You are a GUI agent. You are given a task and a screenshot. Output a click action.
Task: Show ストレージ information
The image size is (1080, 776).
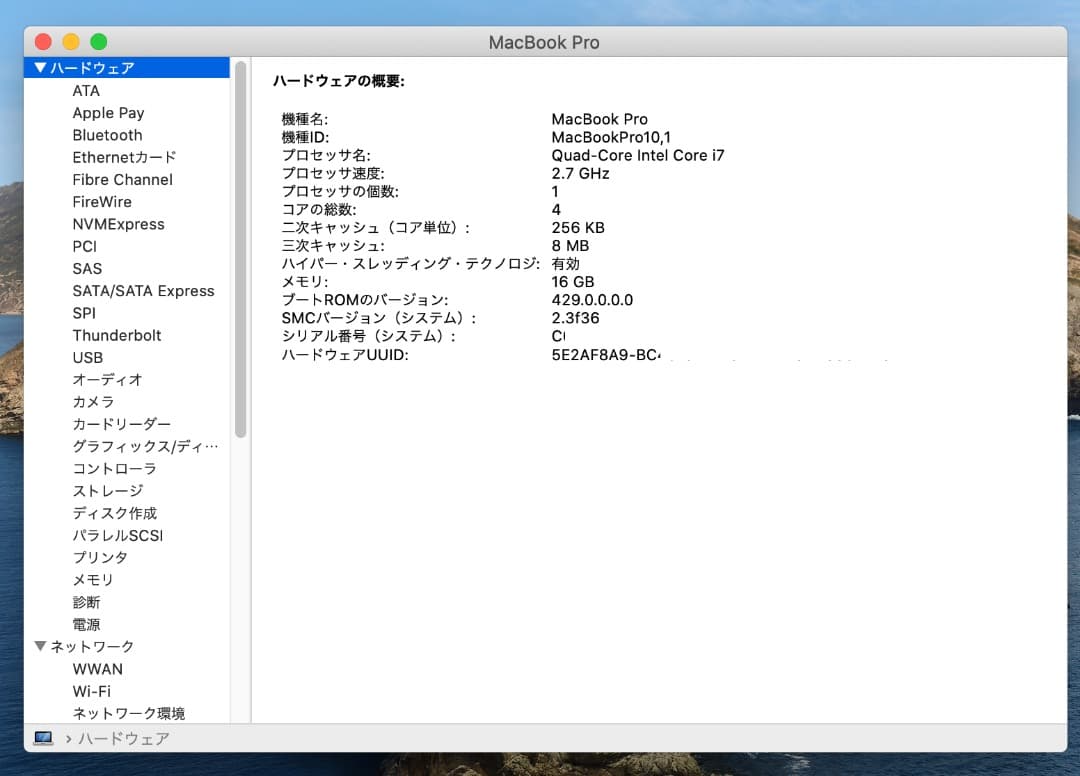click(x=107, y=491)
